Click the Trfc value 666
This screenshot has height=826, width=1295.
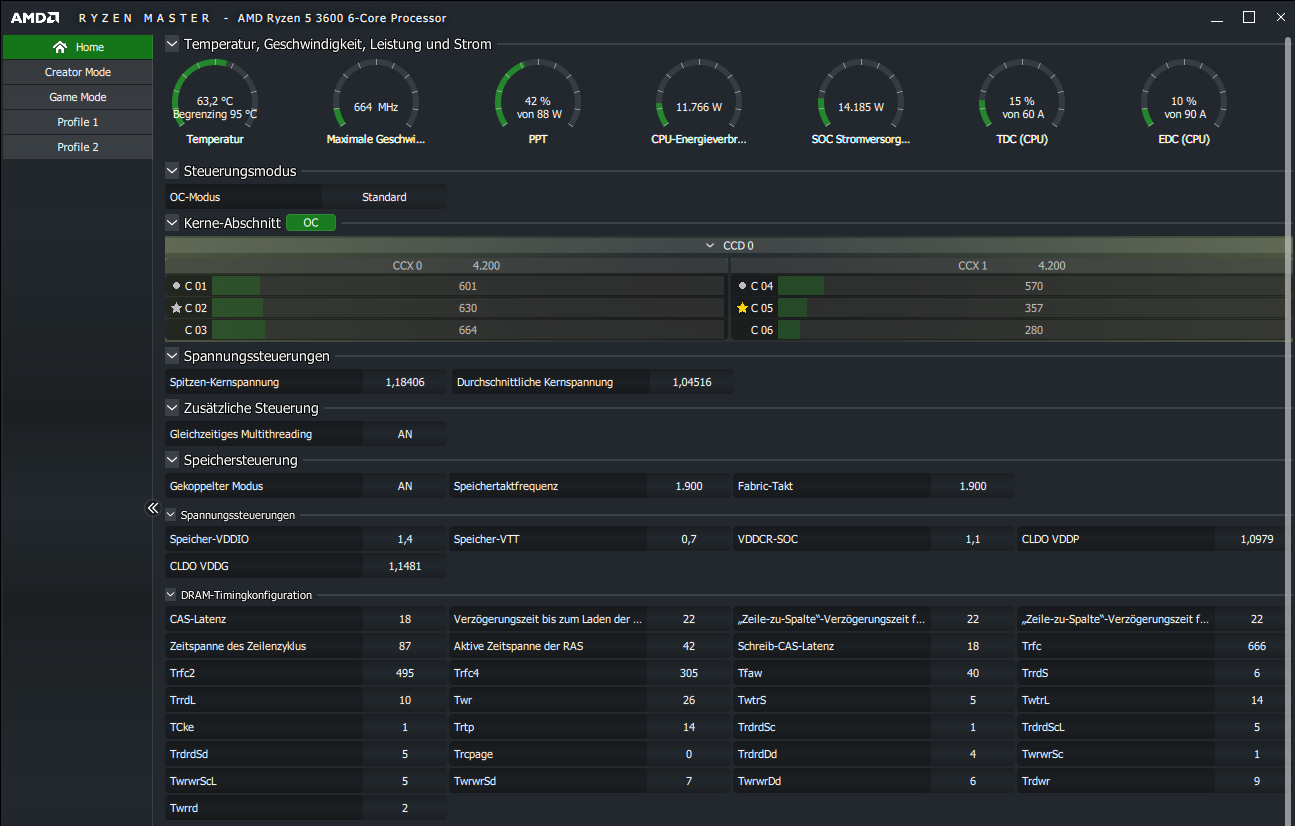click(x=1257, y=646)
